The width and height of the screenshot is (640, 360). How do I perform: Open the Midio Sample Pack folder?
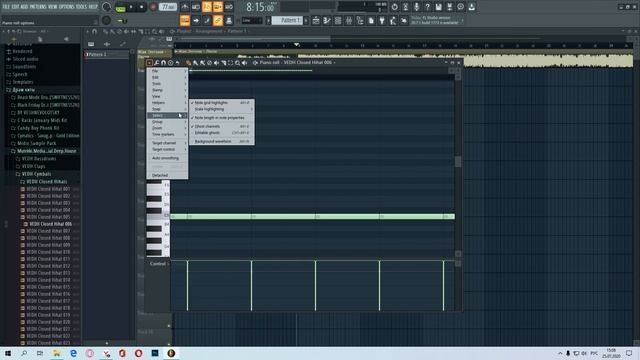pos(37,143)
